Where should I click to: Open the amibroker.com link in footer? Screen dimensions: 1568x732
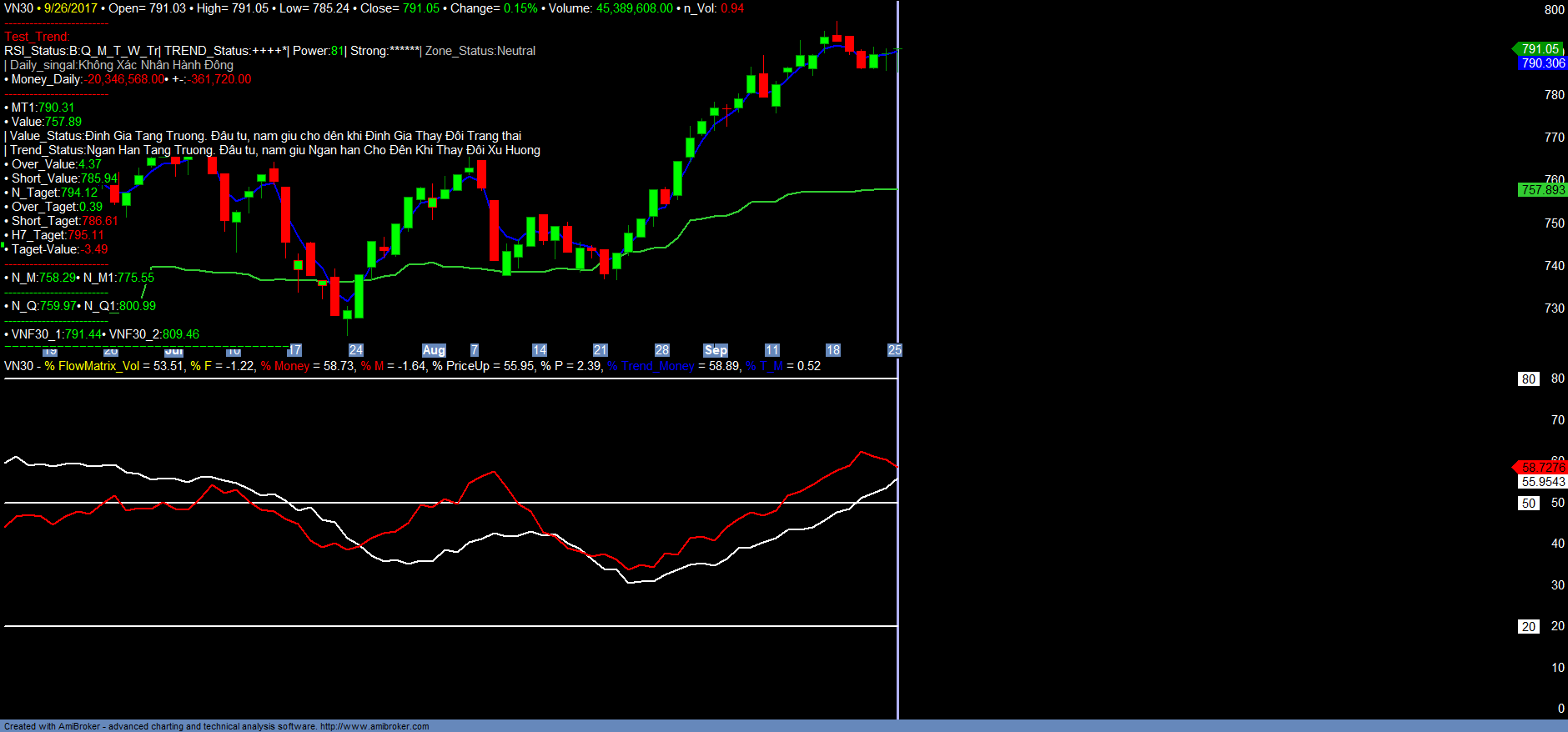point(374,726)
